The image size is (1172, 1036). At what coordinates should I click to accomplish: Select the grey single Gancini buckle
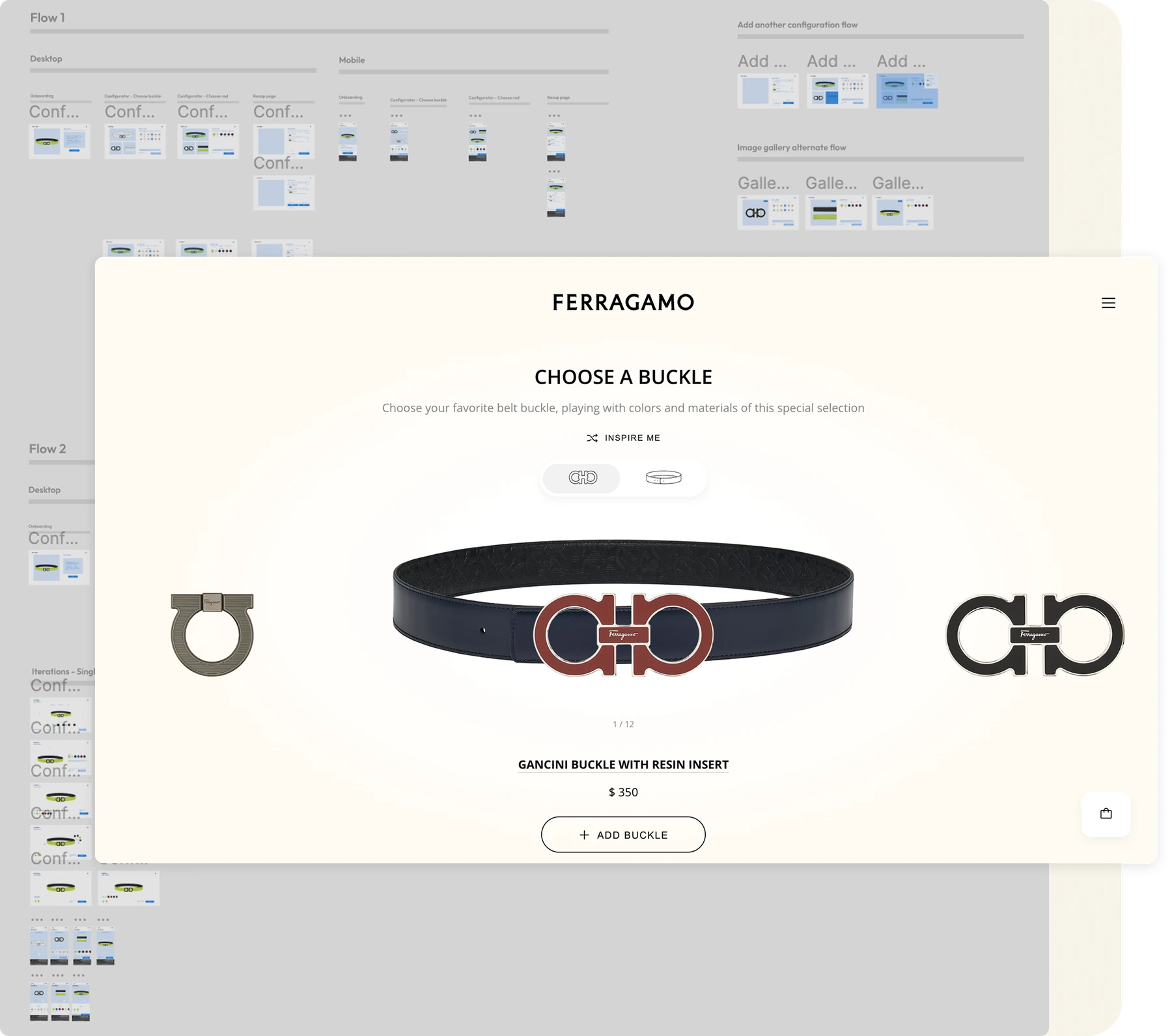[212, 634]
